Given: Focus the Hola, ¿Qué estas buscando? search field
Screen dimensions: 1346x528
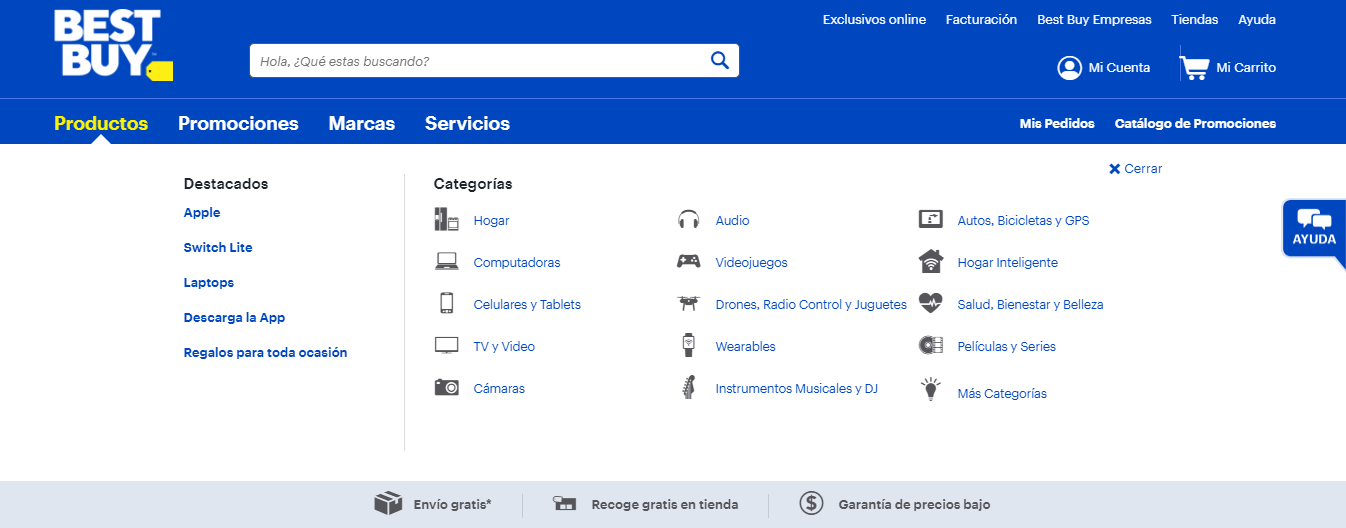Looking at the screenshot, I should click(x=480, y=61).
